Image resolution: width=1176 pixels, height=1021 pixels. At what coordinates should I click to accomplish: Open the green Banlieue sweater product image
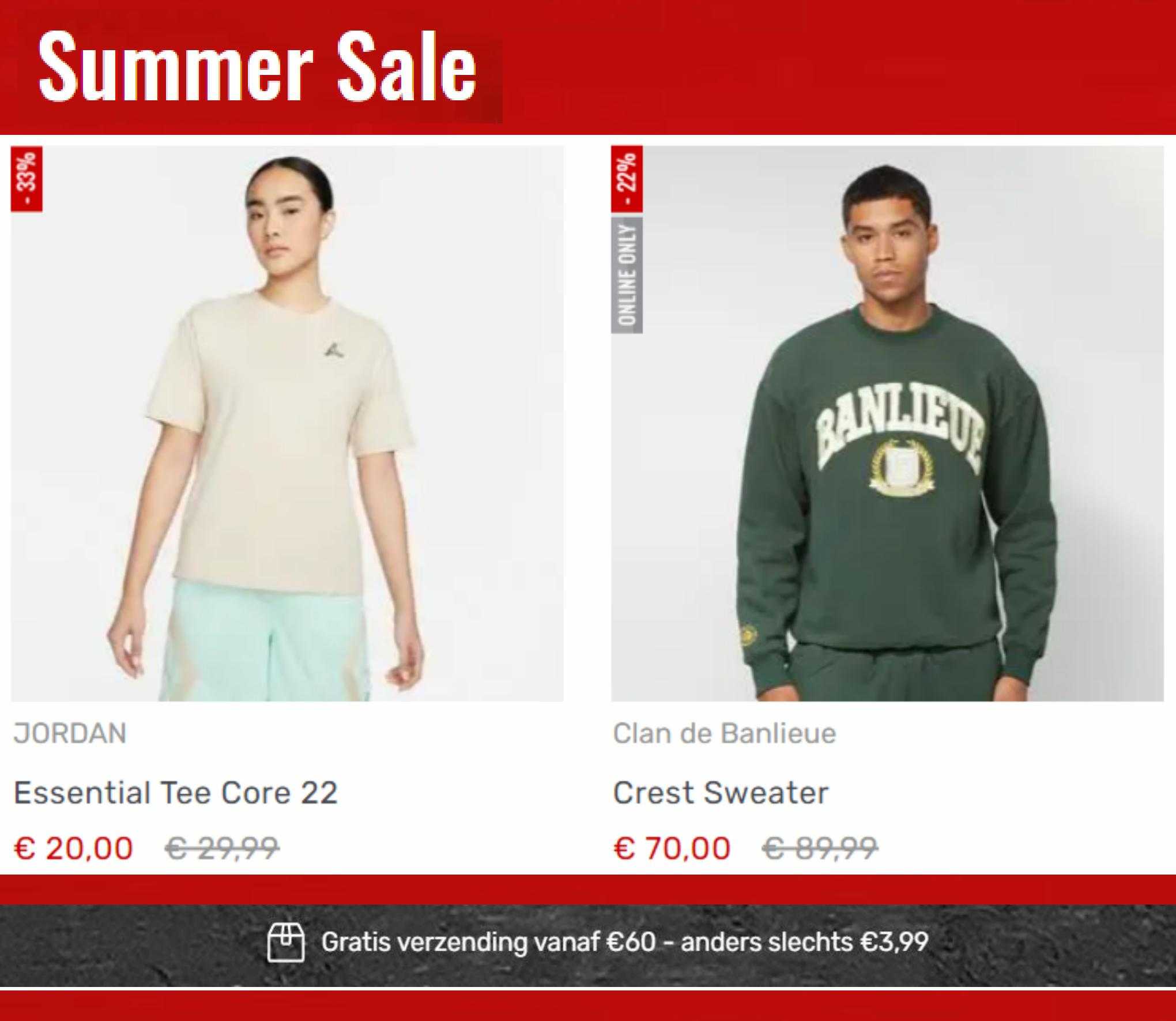[x=887, y=424]
